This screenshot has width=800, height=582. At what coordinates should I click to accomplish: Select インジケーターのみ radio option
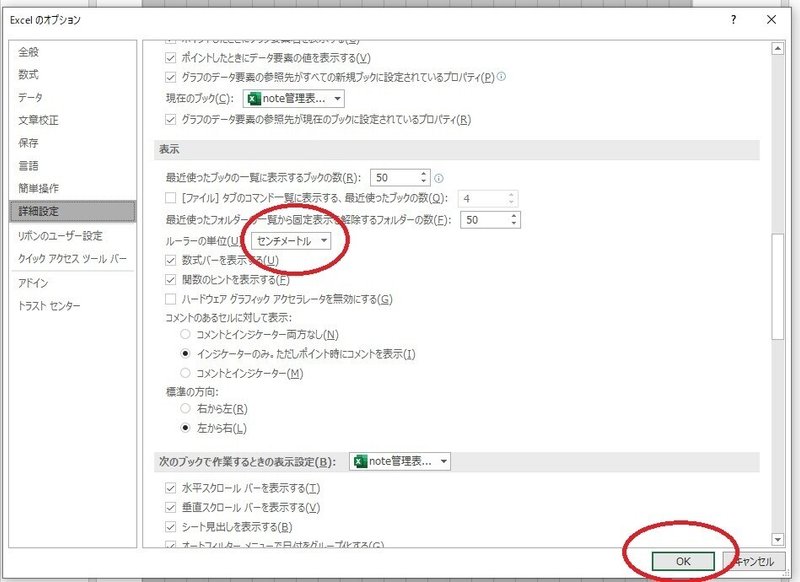click(x=185, y=353)
